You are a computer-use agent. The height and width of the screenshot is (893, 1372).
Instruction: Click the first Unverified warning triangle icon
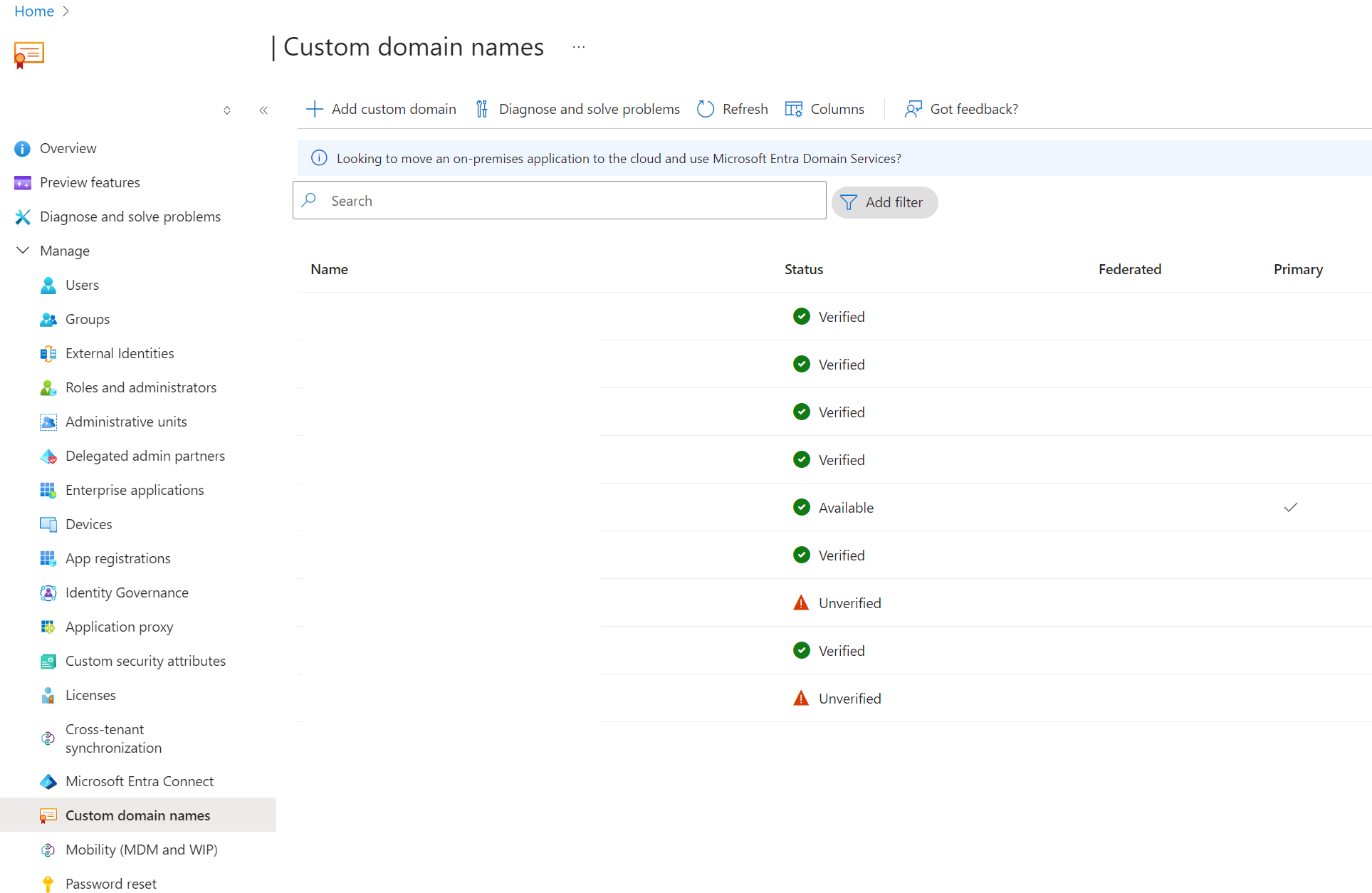point(801,603)
